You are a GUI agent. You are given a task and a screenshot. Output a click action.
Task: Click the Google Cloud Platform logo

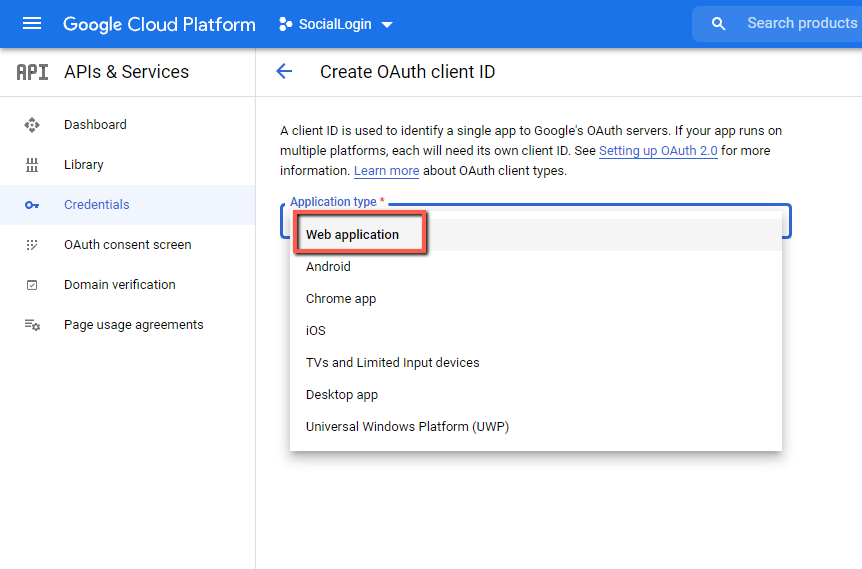tap(159, 24)
